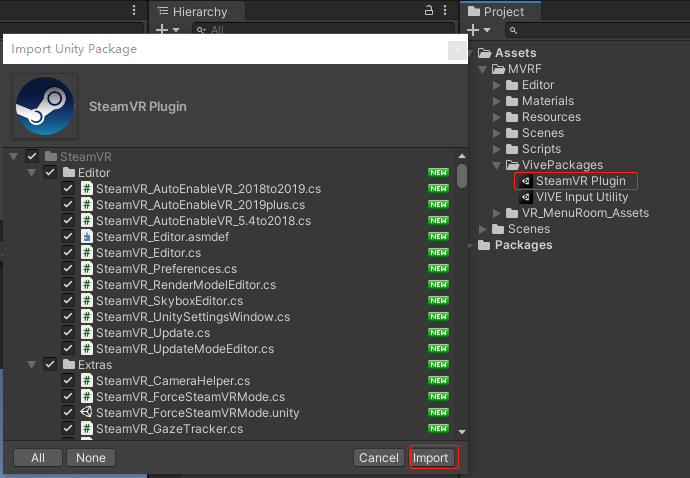Click the Packages folder icon

(484, 245)
